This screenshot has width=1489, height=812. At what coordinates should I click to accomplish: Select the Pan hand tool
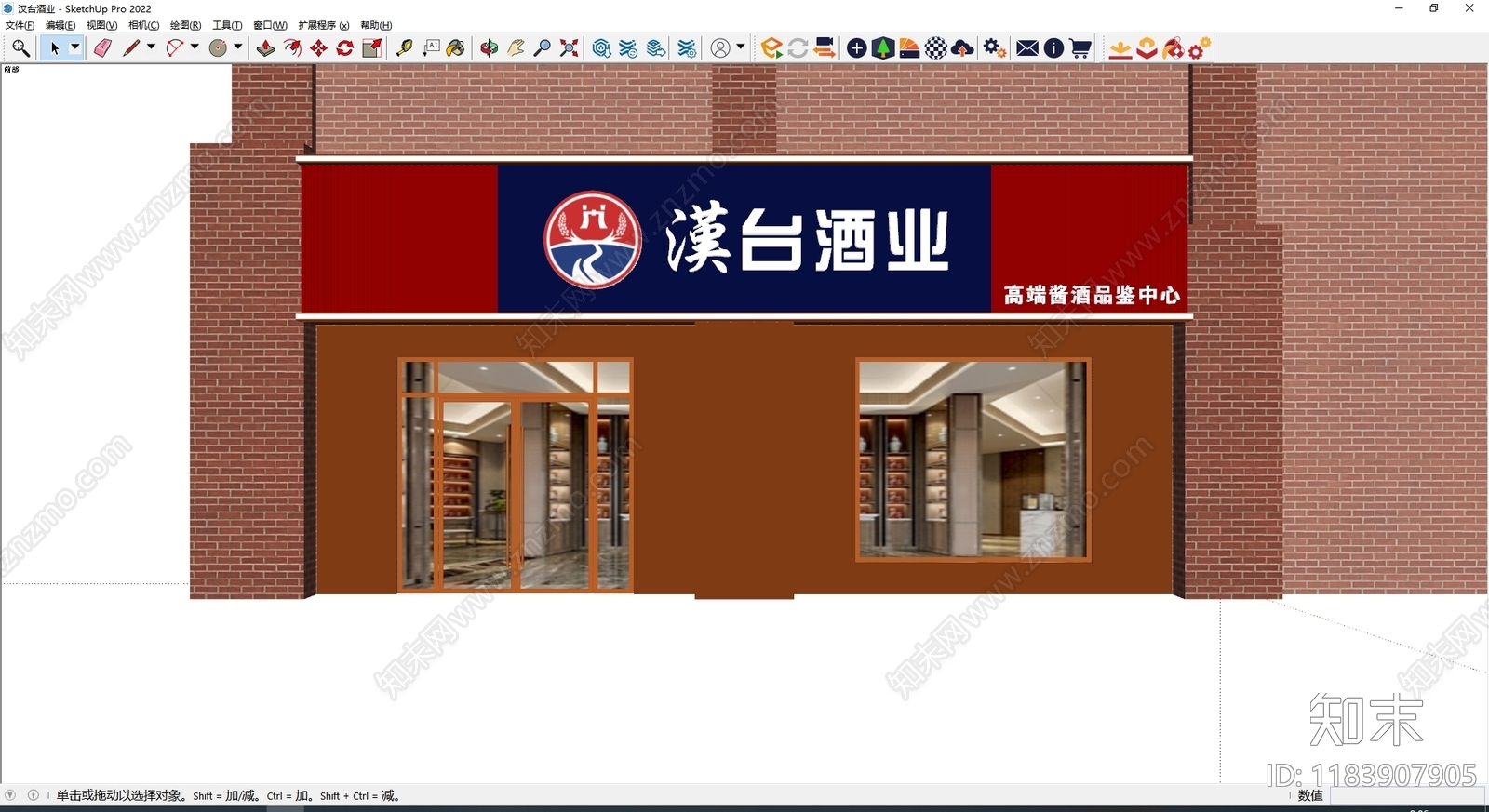(516, 48)
